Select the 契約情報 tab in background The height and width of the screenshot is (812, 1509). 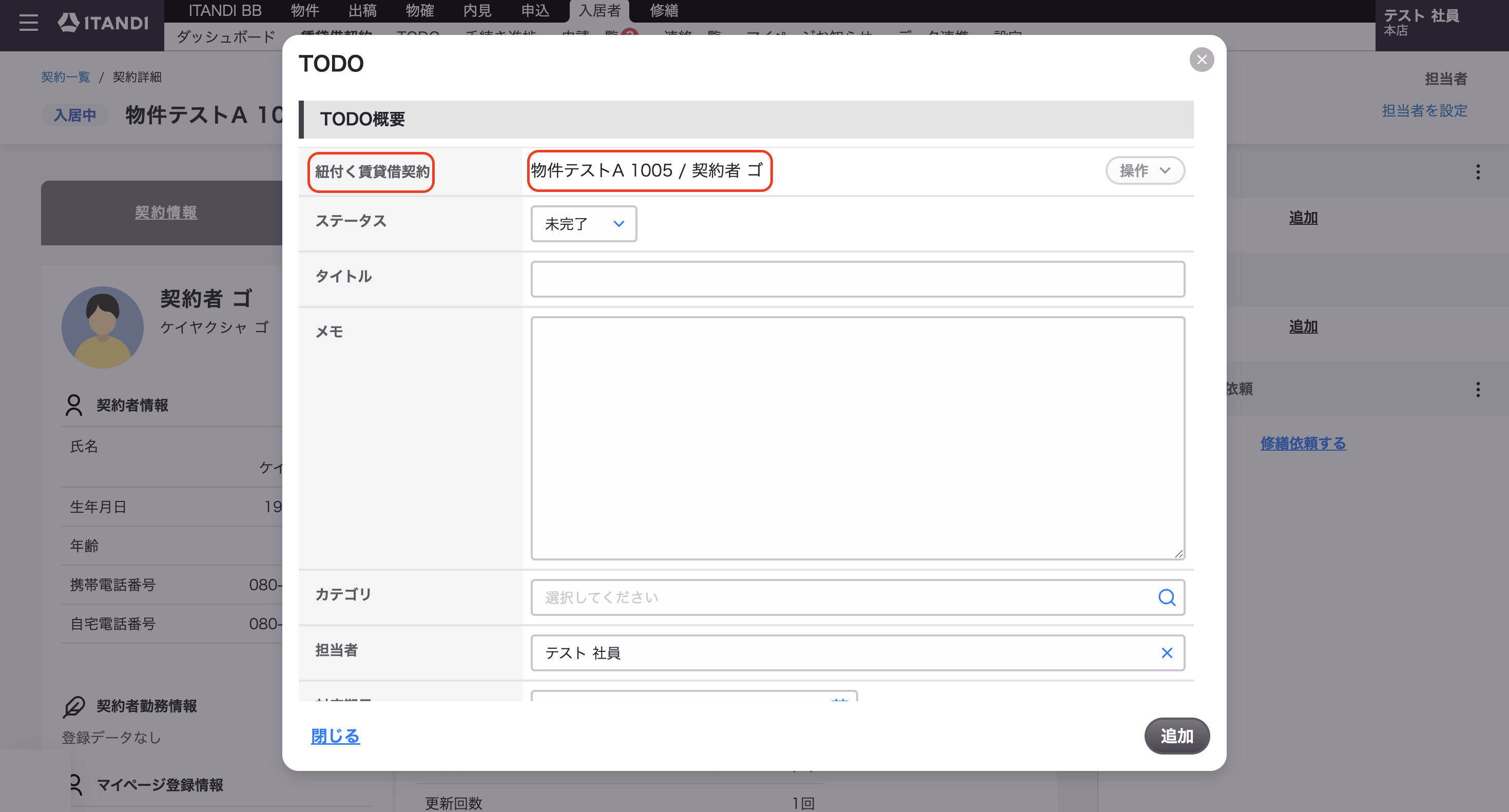pos(166,212)
